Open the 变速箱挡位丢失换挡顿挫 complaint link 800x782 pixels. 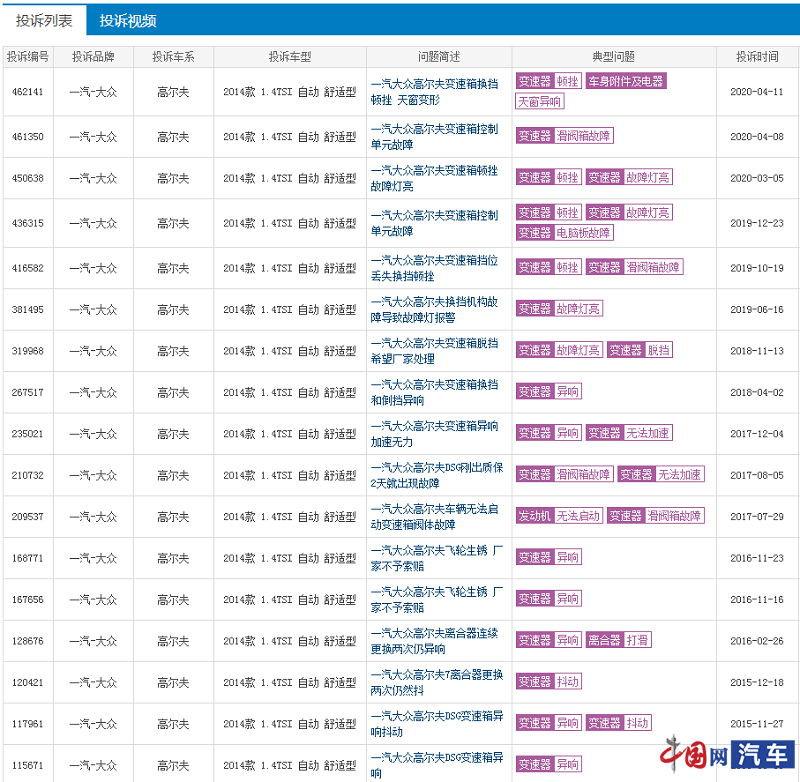[x=434, y=268]
